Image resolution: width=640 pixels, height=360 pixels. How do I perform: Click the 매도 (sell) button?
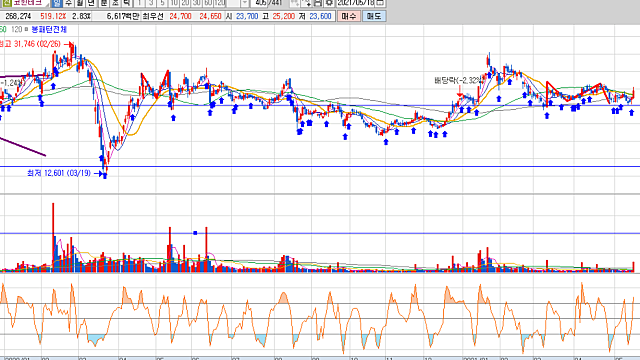374,16
